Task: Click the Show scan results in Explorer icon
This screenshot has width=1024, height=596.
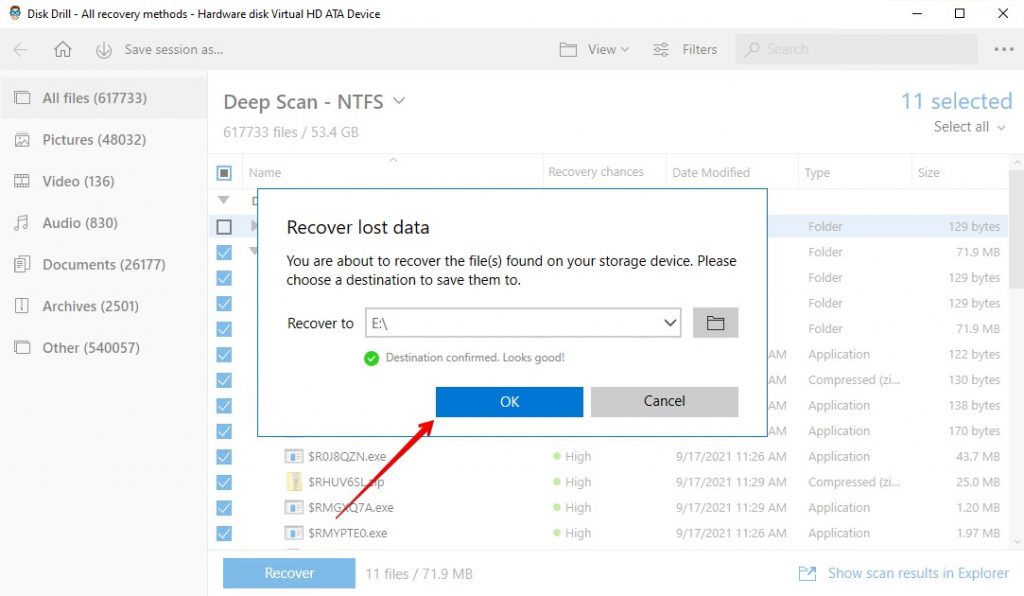Action: (807, 573)
